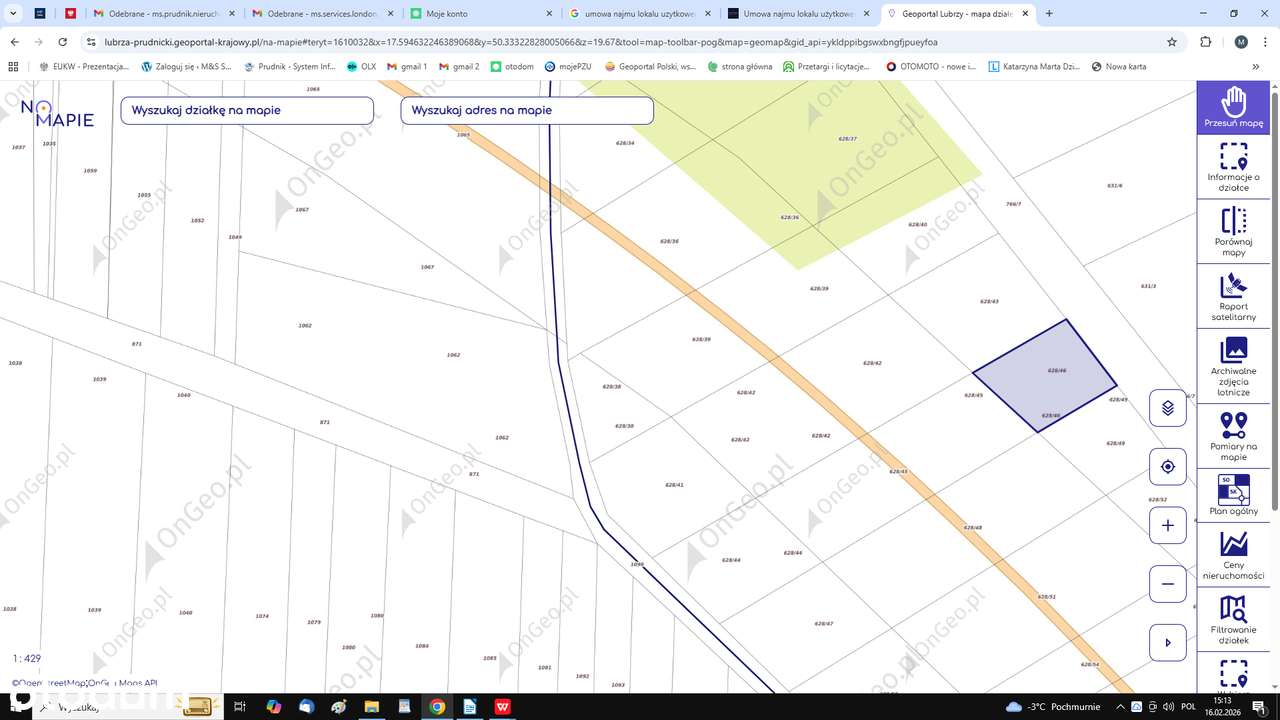Bookmark this page with star icon
Image resolution: width=1280 pixels, height=720 pixels.
pos(1172,42)
